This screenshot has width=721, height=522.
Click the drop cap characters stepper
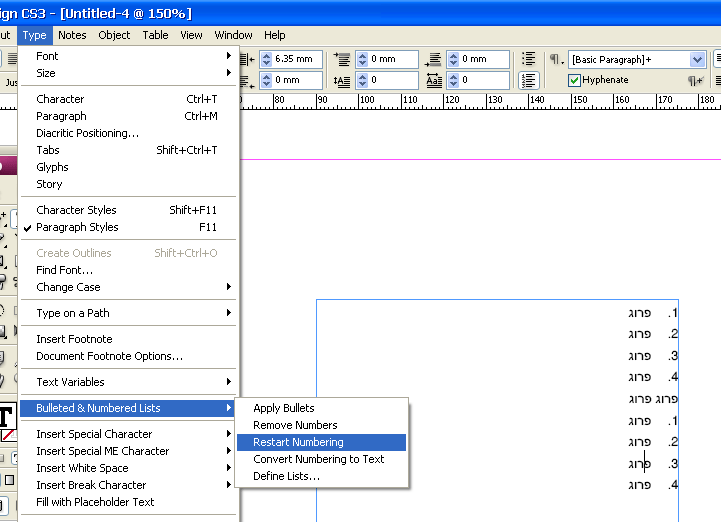tap(453, 80)
